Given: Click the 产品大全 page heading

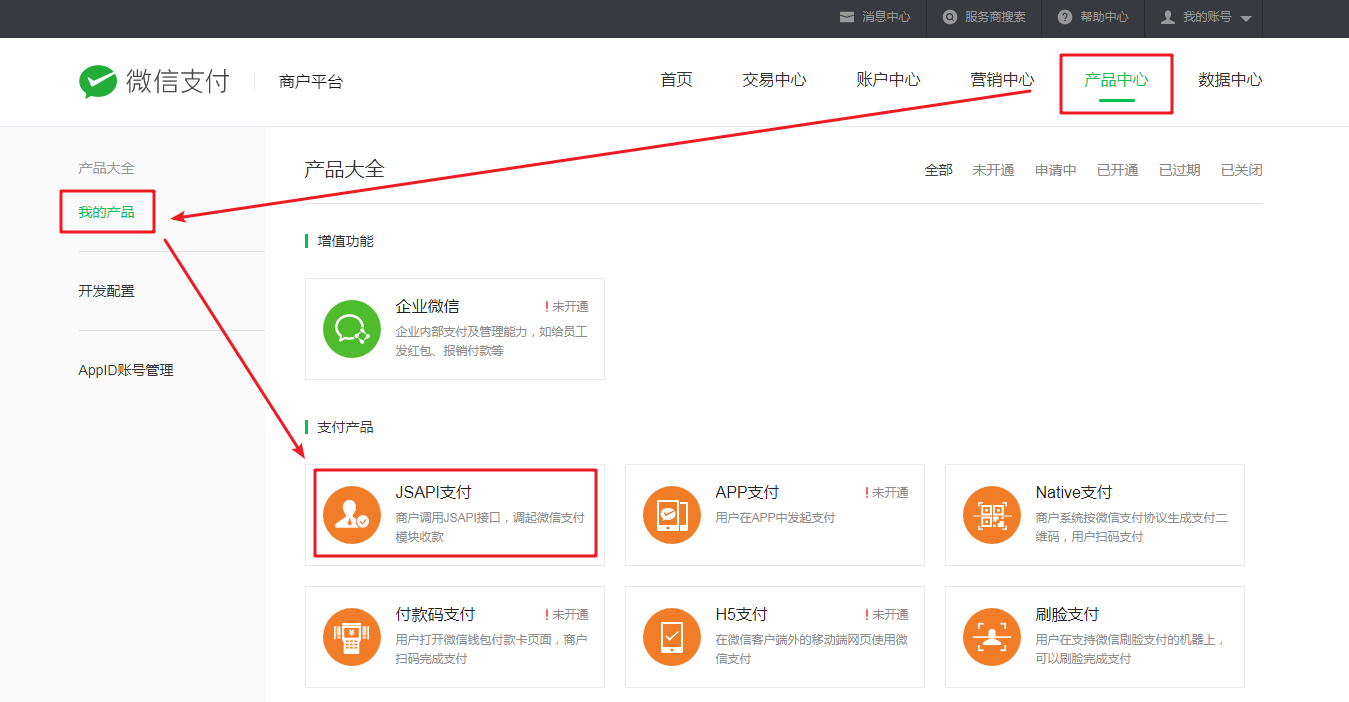Looking at the screenshot, I should [x=344, y=169].
